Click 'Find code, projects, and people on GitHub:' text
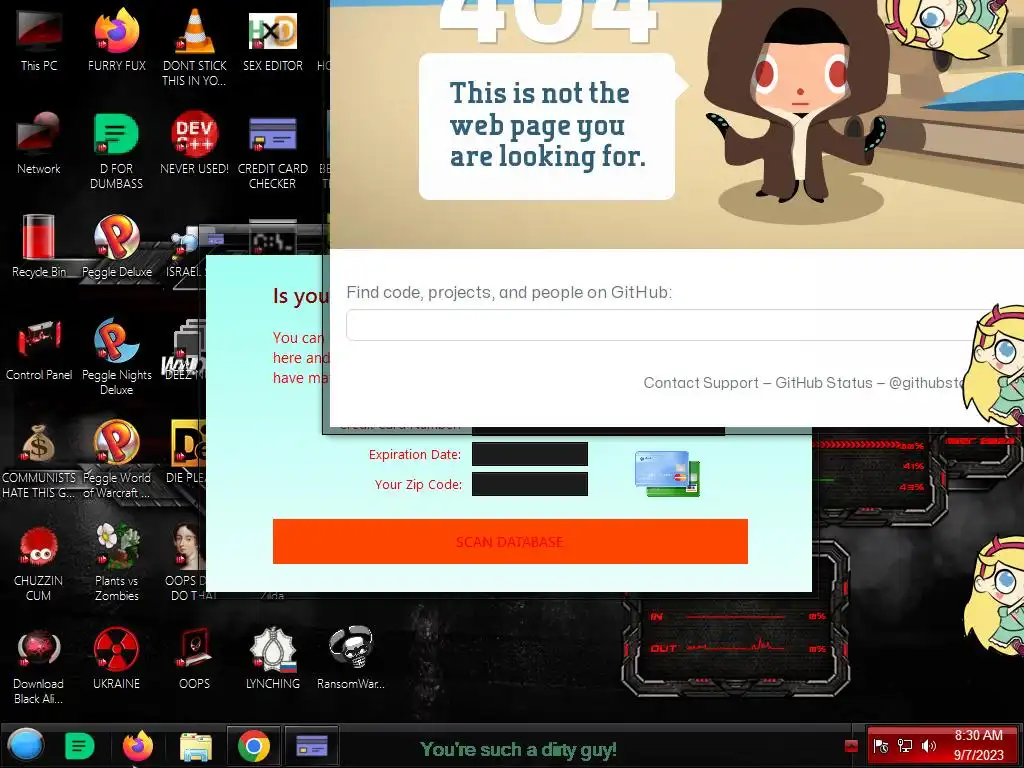The image size is (1024, 768). (509, 292)
